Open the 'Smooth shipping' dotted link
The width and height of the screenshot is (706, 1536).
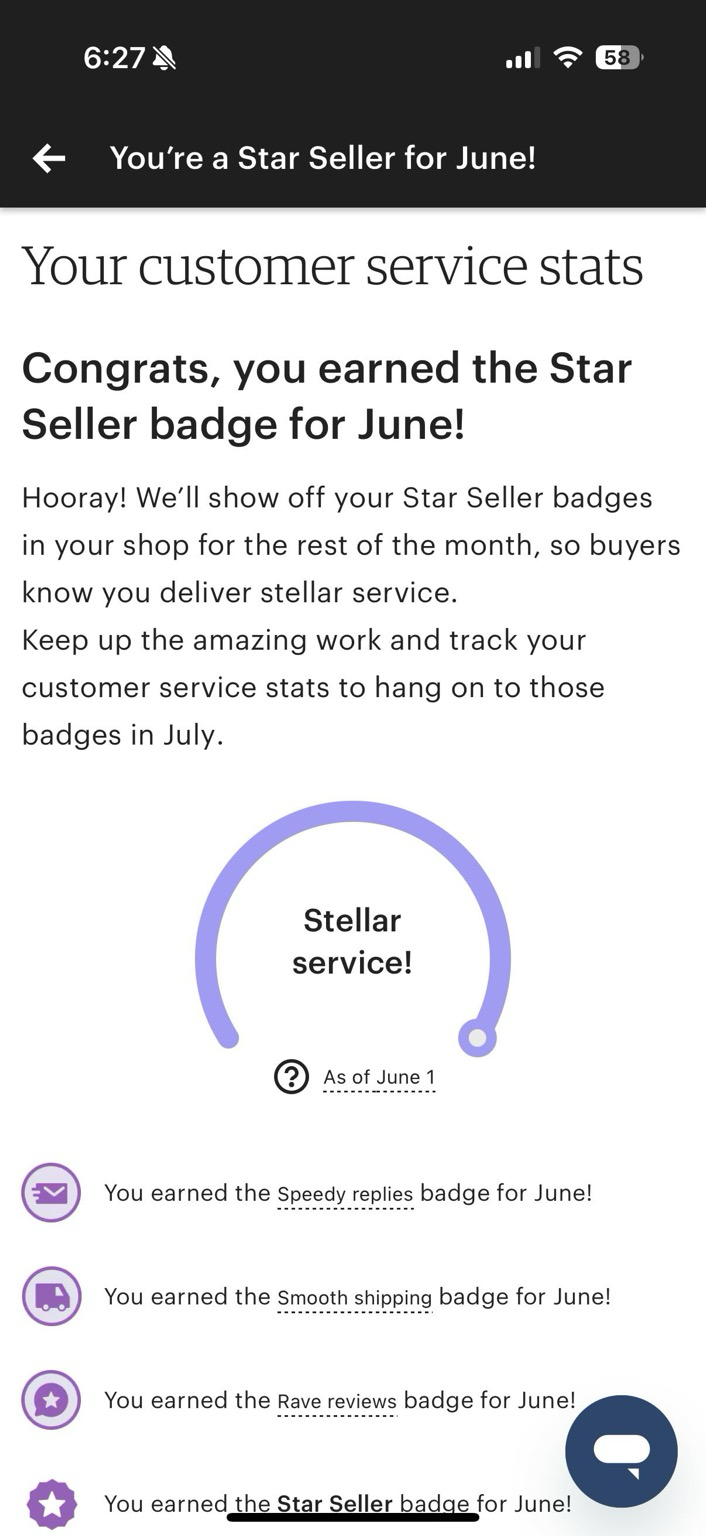point(355,1299)
